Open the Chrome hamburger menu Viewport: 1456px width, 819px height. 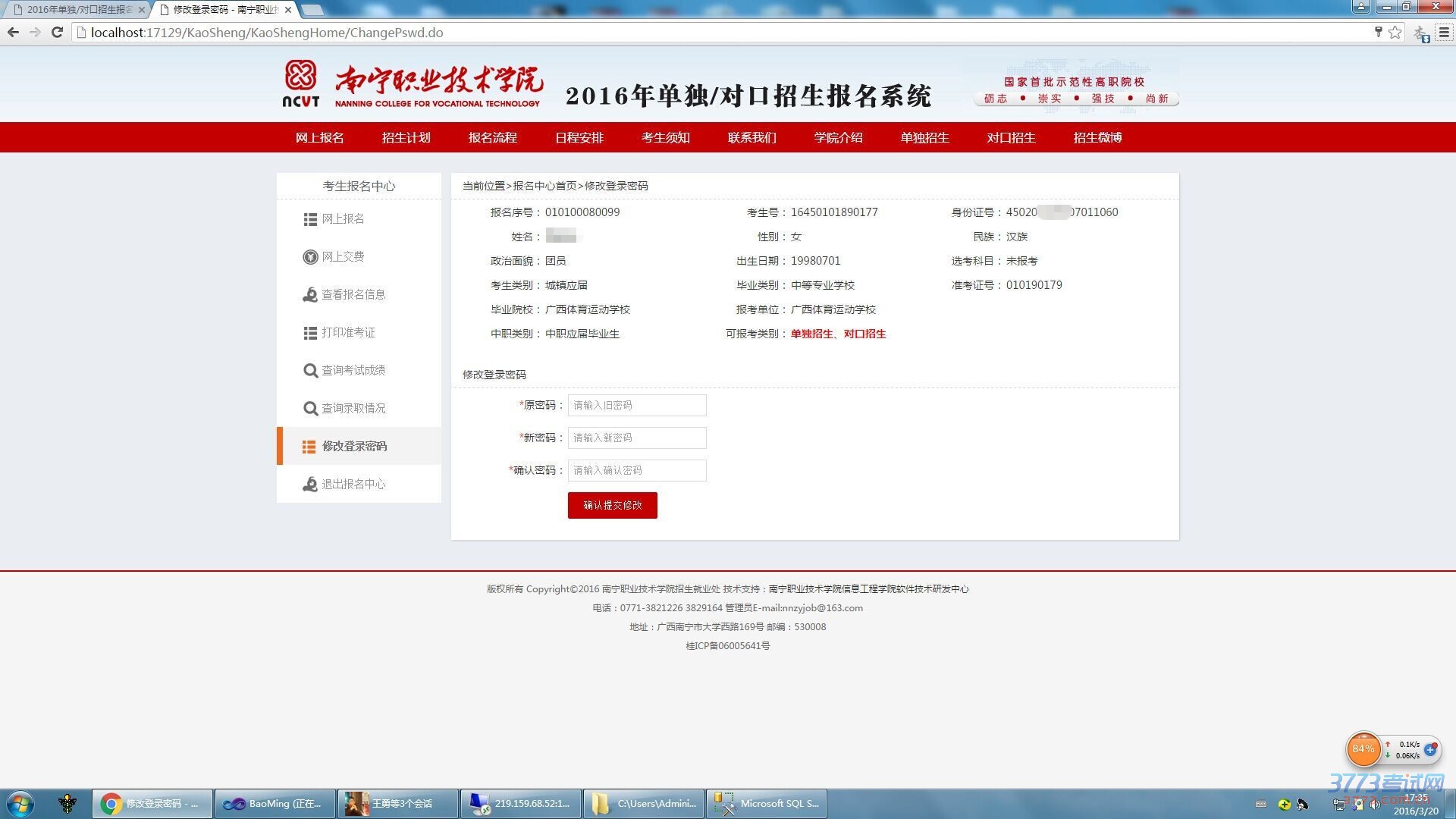(1444, 33)
